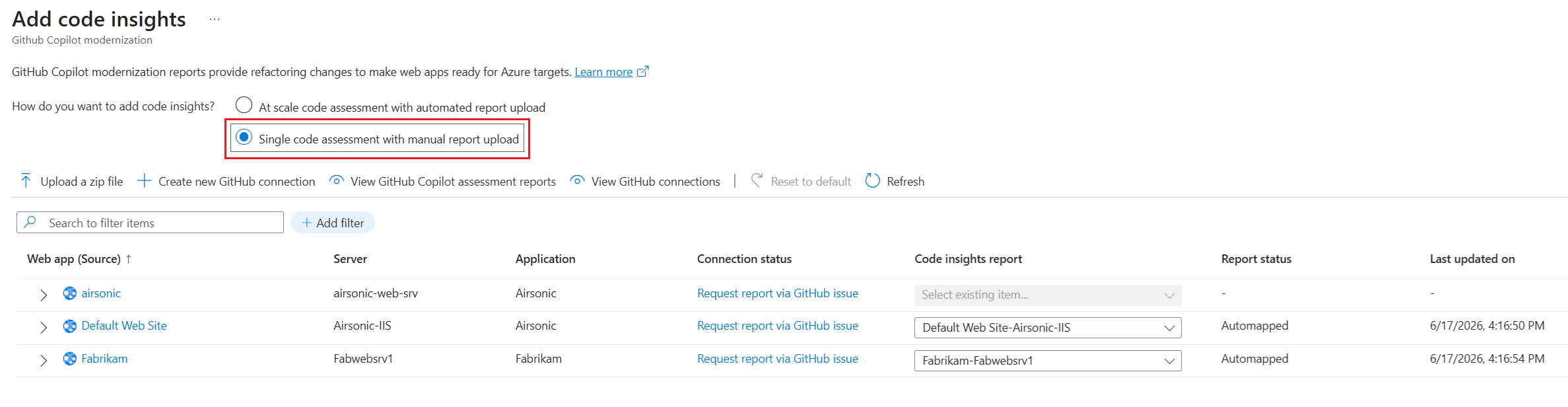
Task: Click the Upload a zip file arrow icon
Action: [x=26, y=181]
